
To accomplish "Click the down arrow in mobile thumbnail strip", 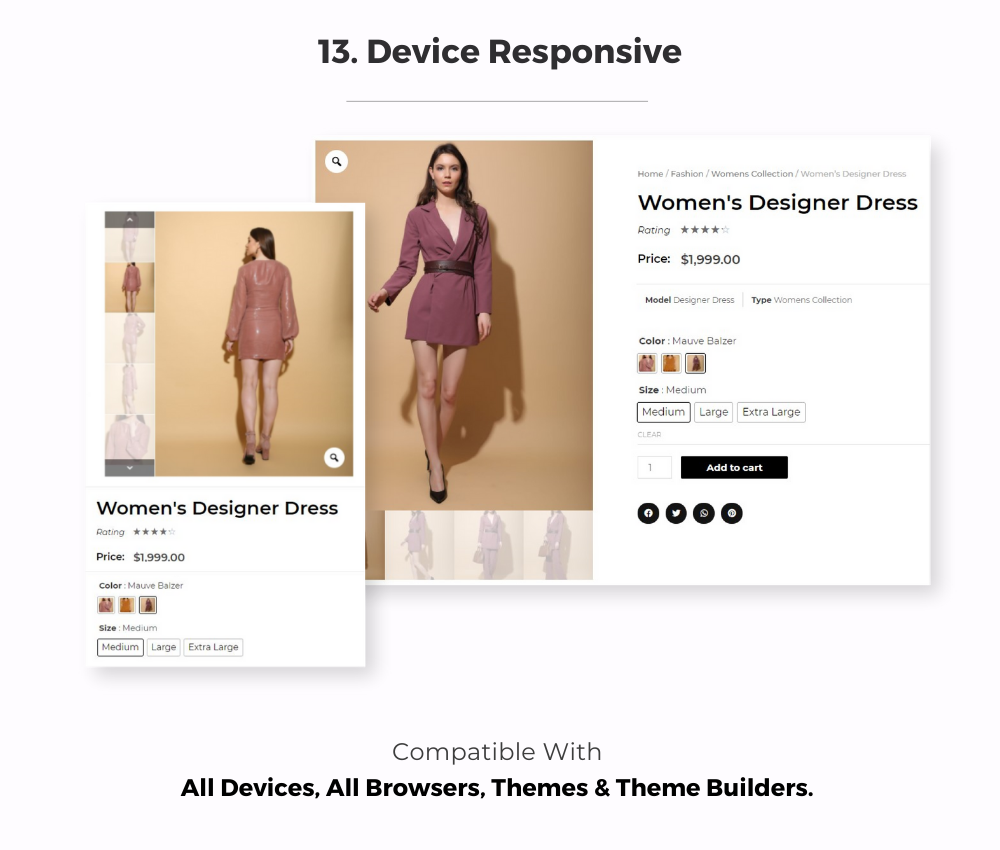I will 129,467.
